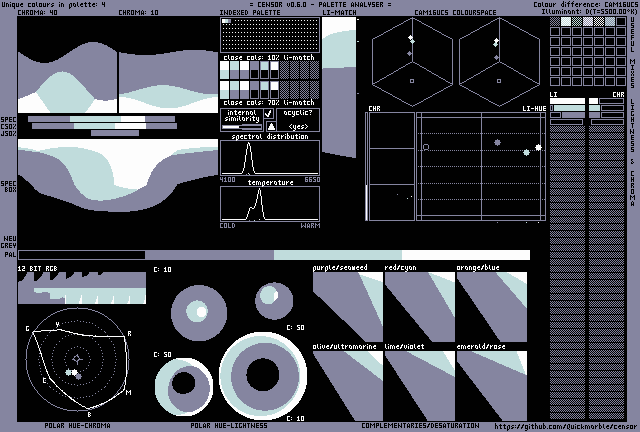Open the red/cyan desaturation thumbnail
640x432 pixels.
(420, 307)
